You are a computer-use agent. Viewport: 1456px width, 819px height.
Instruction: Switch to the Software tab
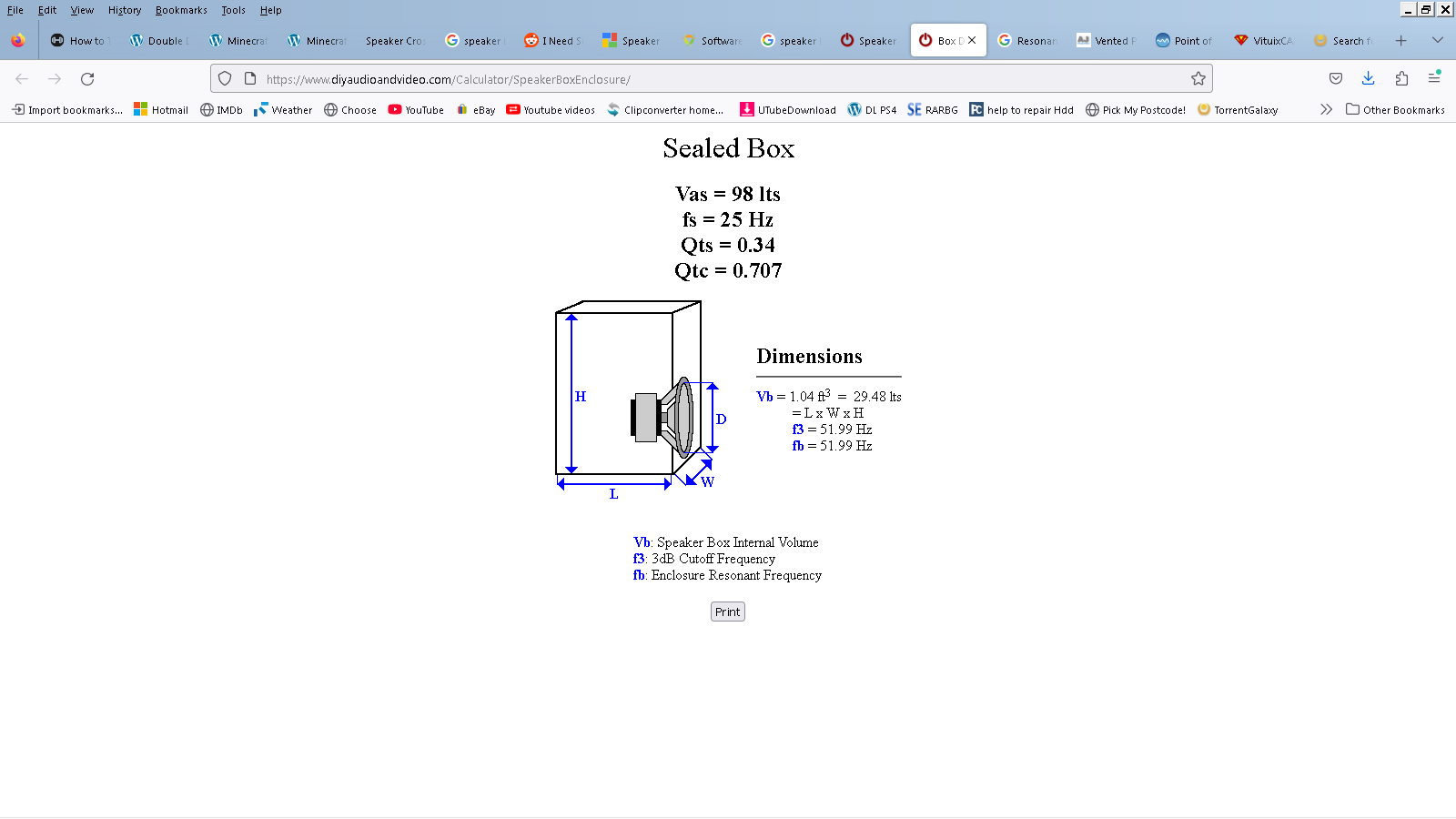pos(713,40)
